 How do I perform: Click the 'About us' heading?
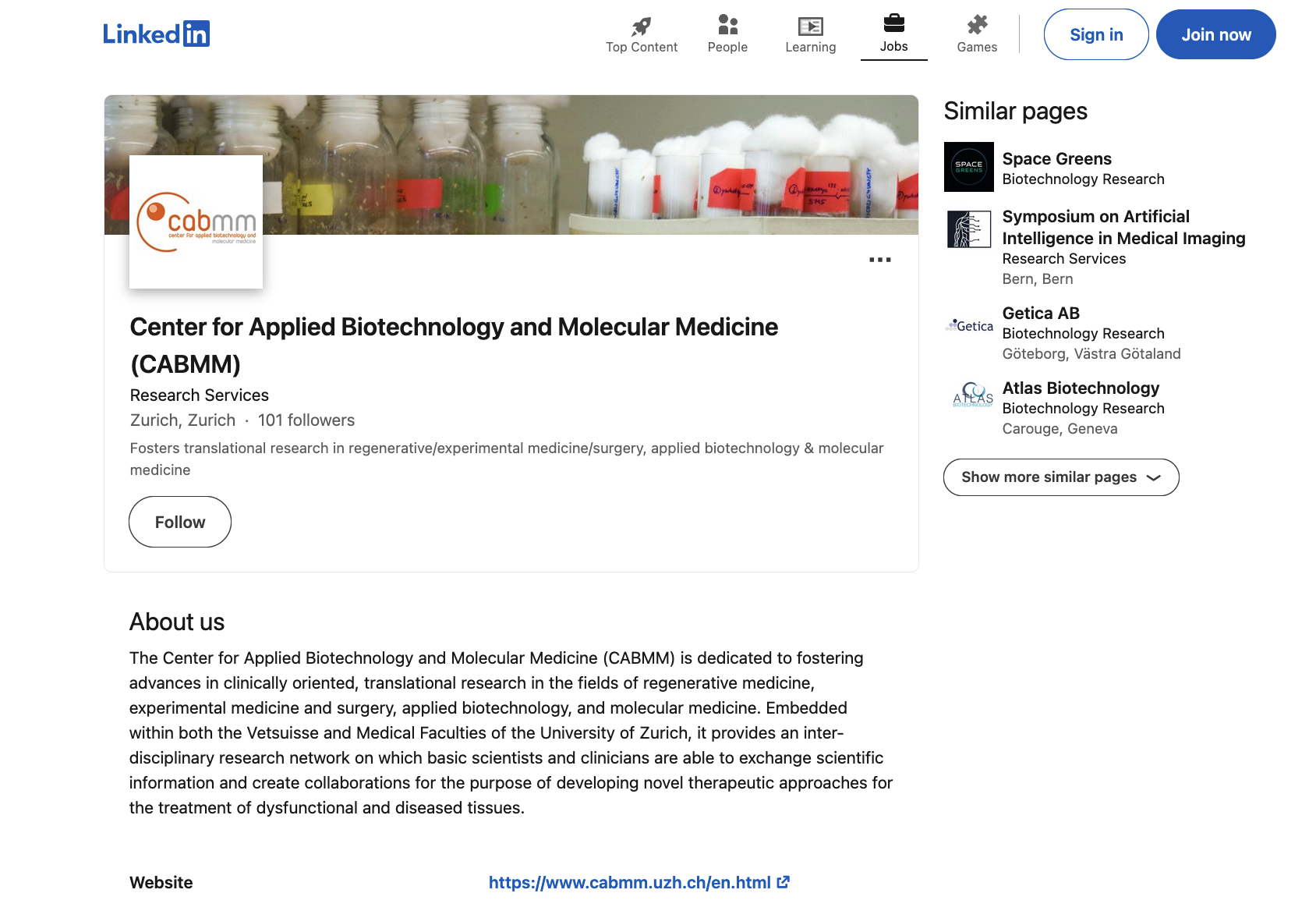(x=177, y=622)
